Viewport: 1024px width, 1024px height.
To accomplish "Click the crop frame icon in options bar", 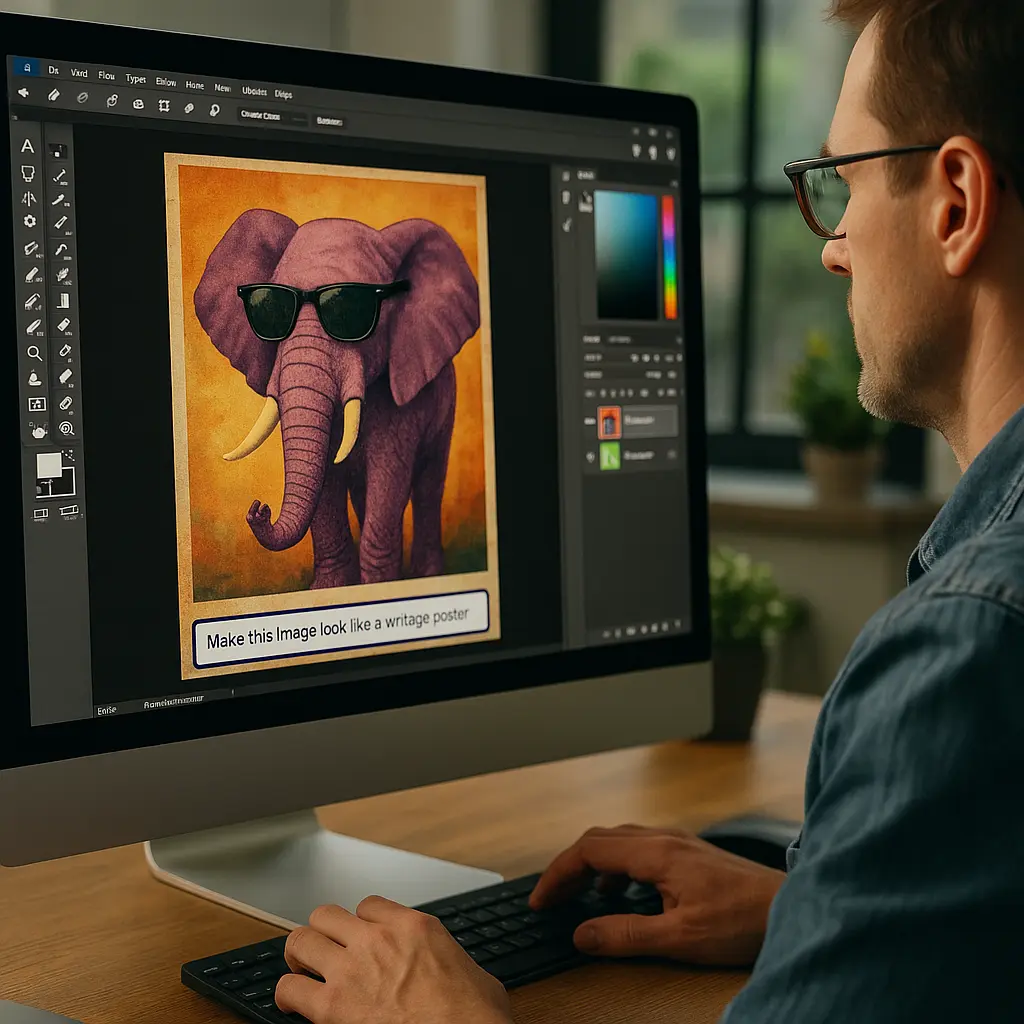I will click(164, 106).
